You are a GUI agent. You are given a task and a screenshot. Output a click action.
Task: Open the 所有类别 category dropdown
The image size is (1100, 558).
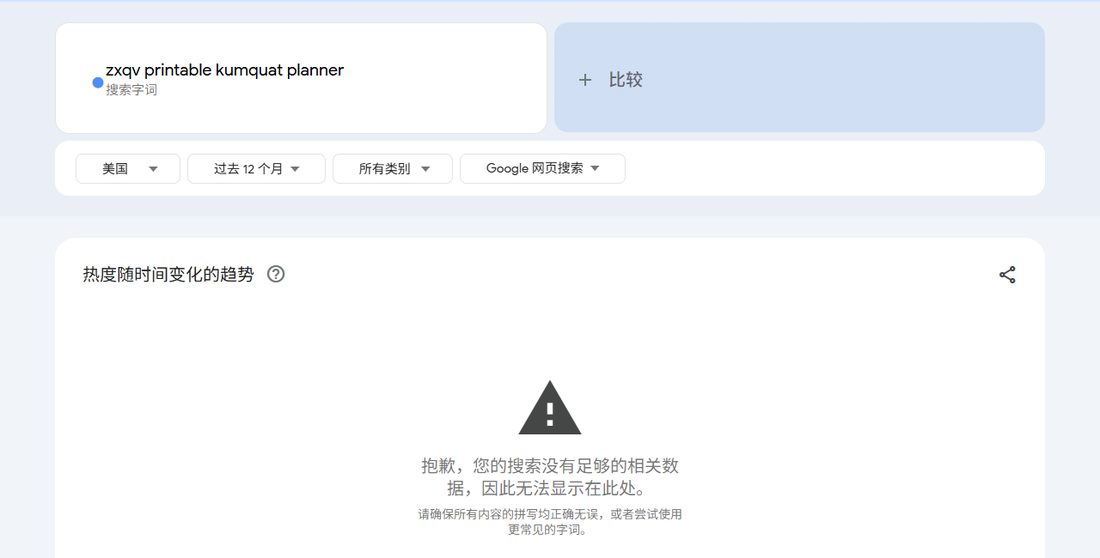point(392,168)
